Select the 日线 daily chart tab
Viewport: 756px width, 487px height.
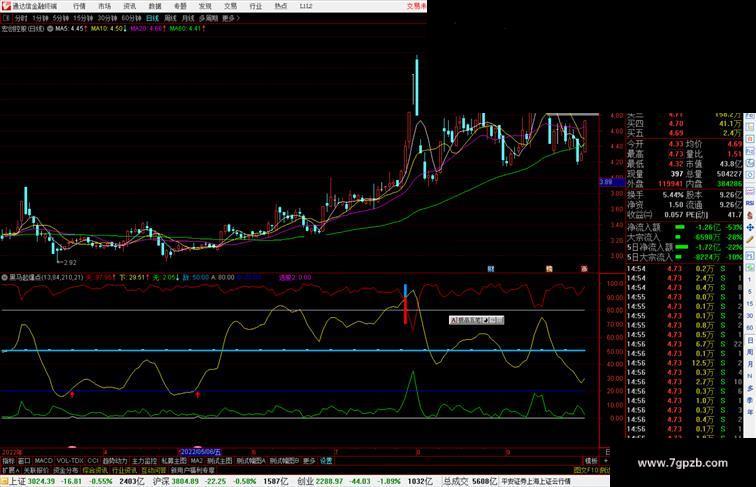(x=152, y=18)
